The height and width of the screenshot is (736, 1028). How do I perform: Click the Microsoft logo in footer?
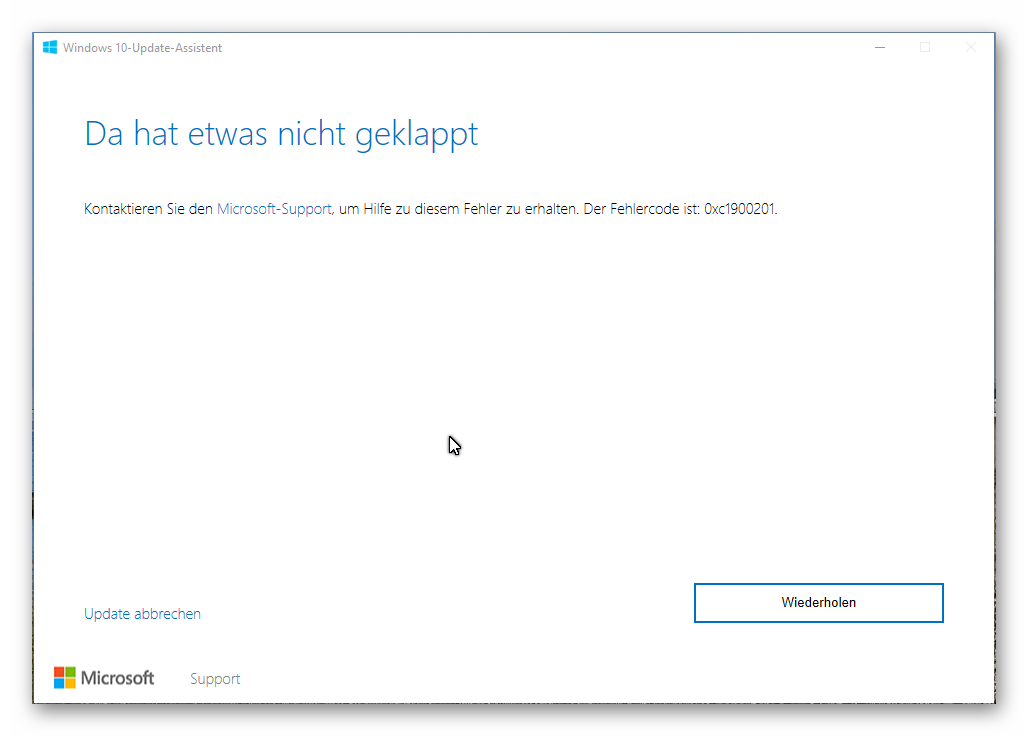pos(104,678)
